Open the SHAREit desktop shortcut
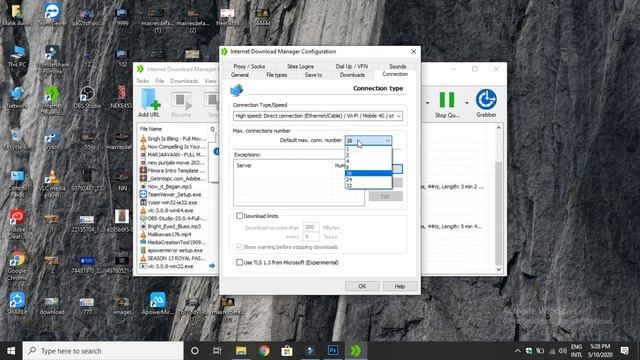This screenshot has height=360, width=640. (x=17, y=303)
